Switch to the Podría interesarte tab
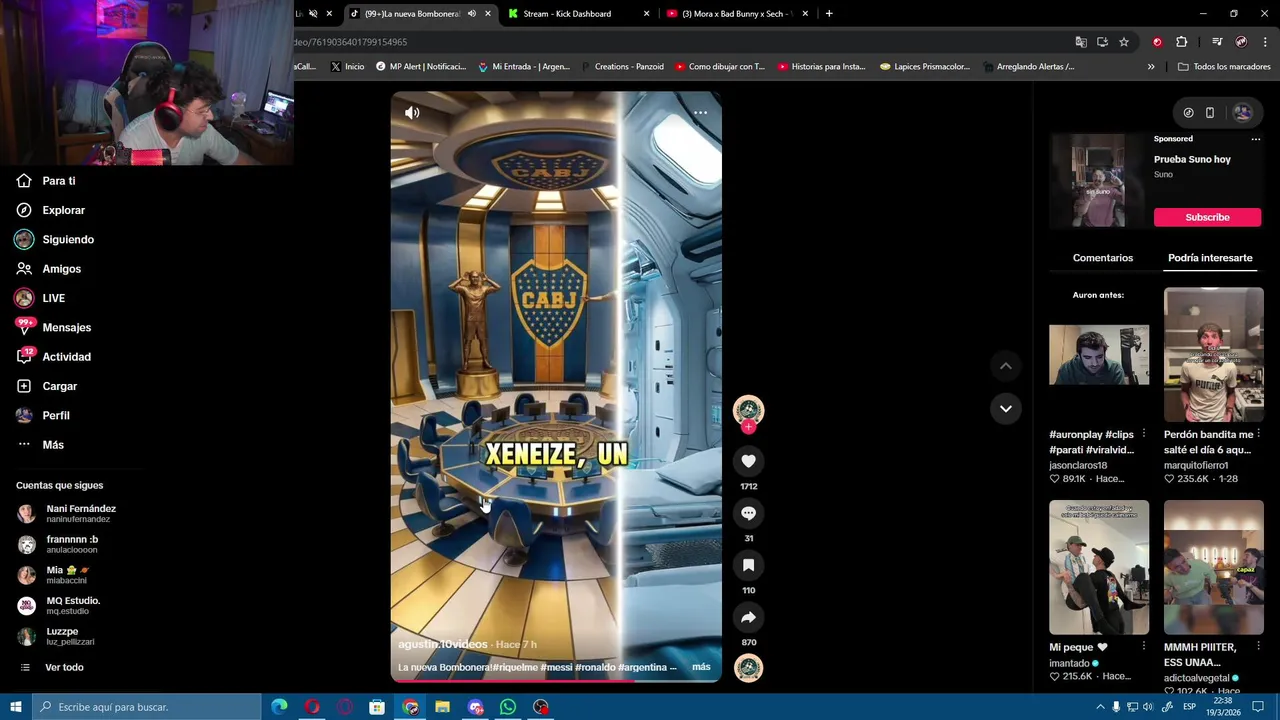Image resolution: width=1280 pixels, height=720 pixels. (1210, 258)
